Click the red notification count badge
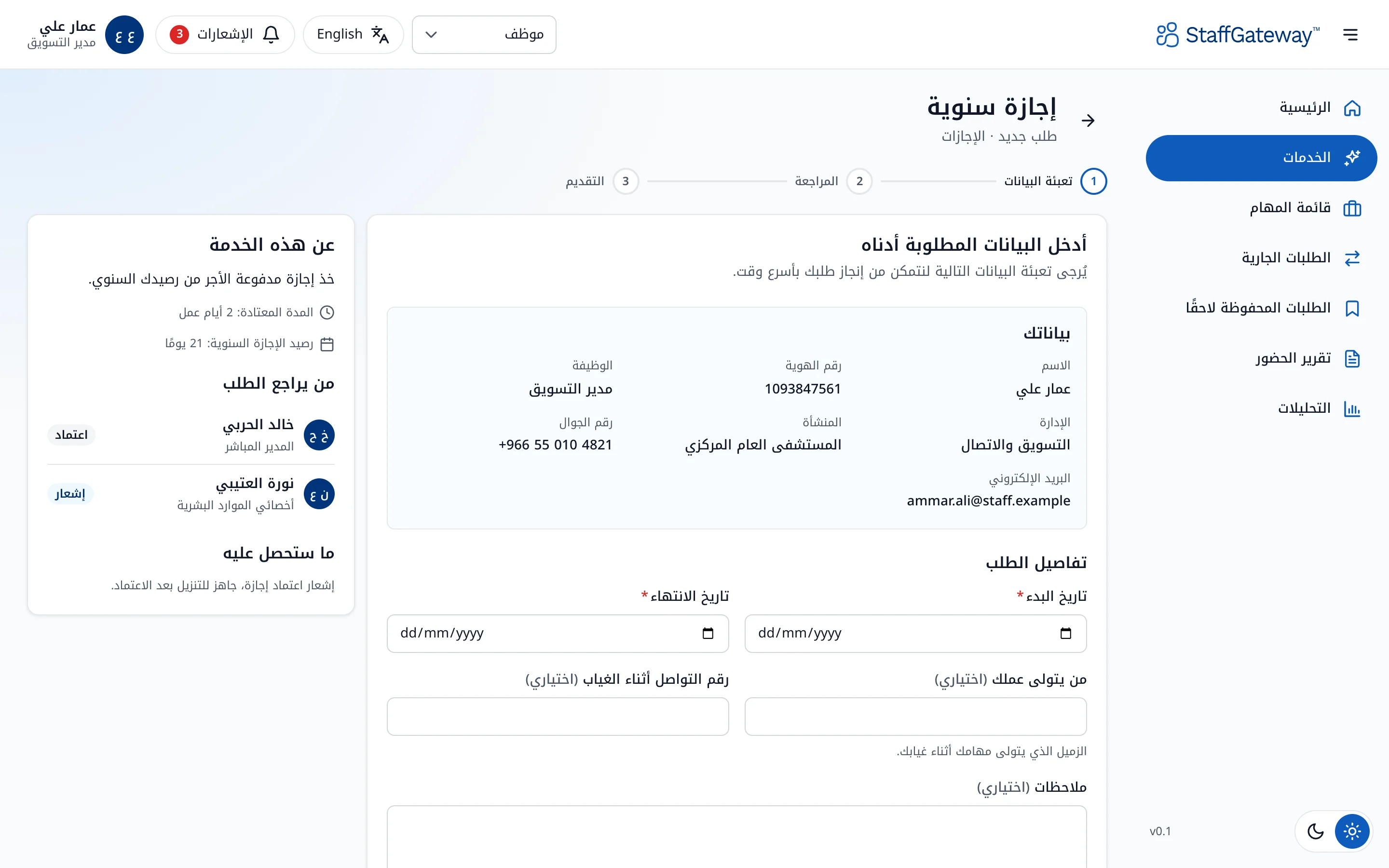The image size is (1389, 868). tap(179, 34)
